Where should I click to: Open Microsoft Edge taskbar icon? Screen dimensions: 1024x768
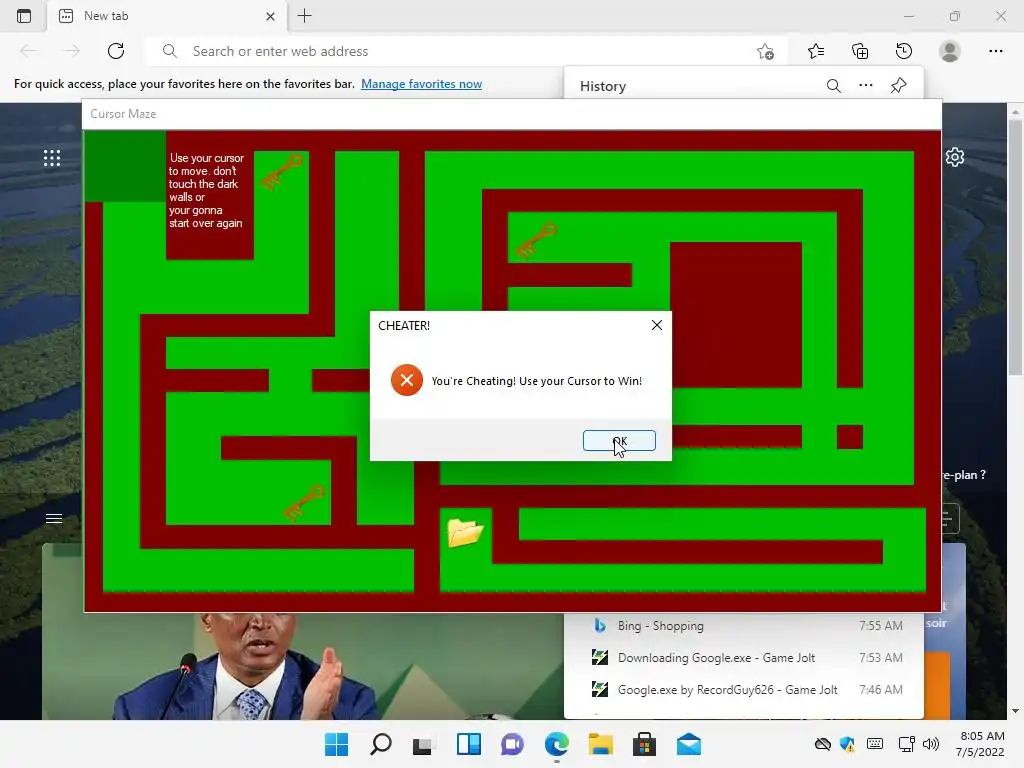556,744
